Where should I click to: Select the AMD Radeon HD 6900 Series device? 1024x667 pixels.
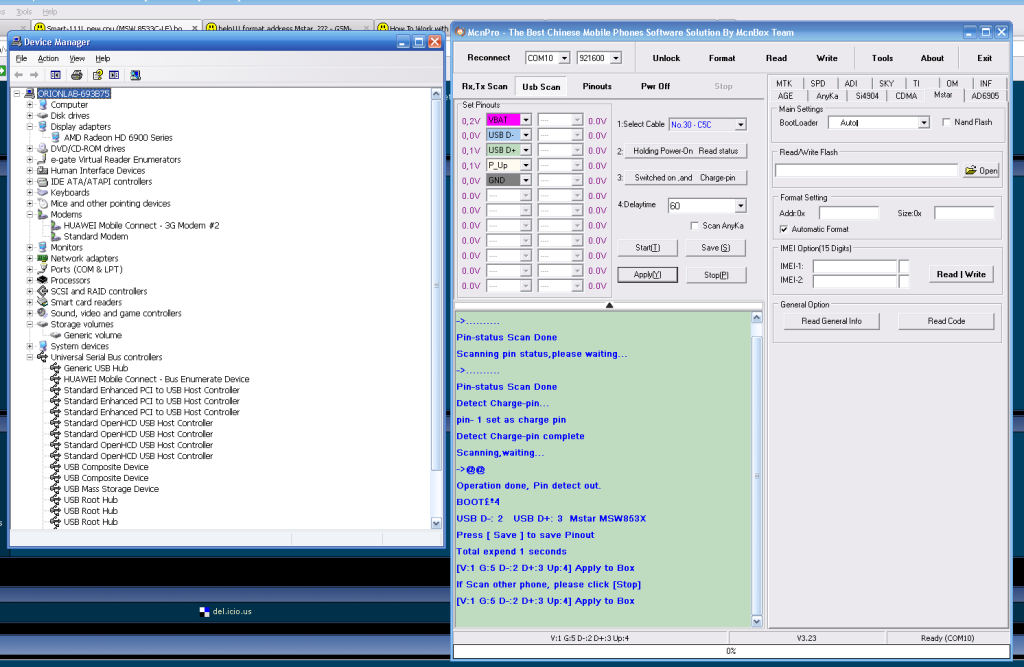click(x=118, y=138)
